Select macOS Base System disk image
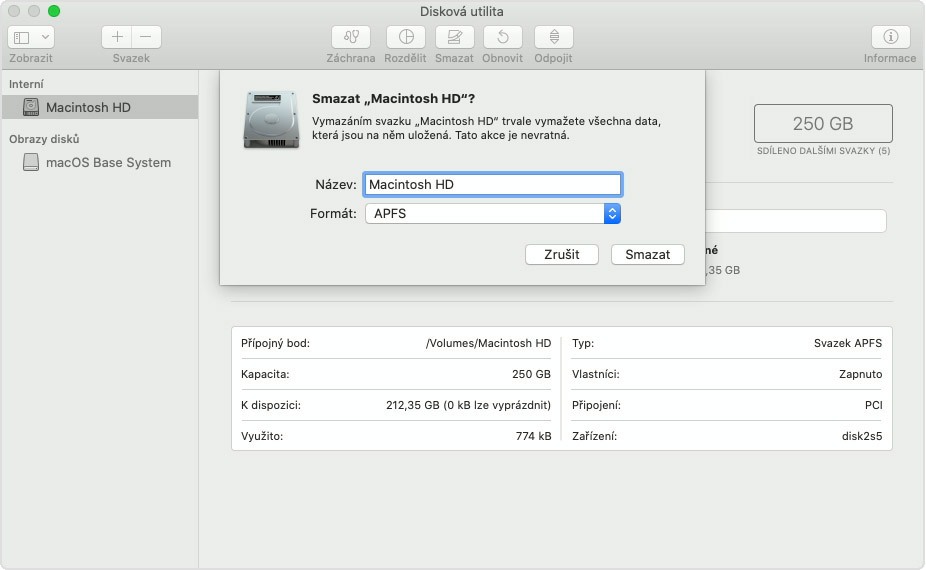926x570 pixels. 108,162
